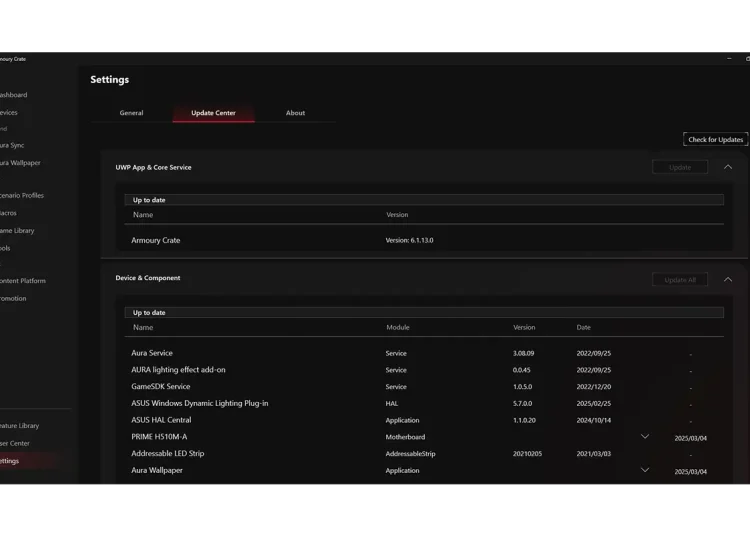Open Dashboard in the sidebar
The height and width of the screenshot is (536, 750).
[x=13, y=95]
